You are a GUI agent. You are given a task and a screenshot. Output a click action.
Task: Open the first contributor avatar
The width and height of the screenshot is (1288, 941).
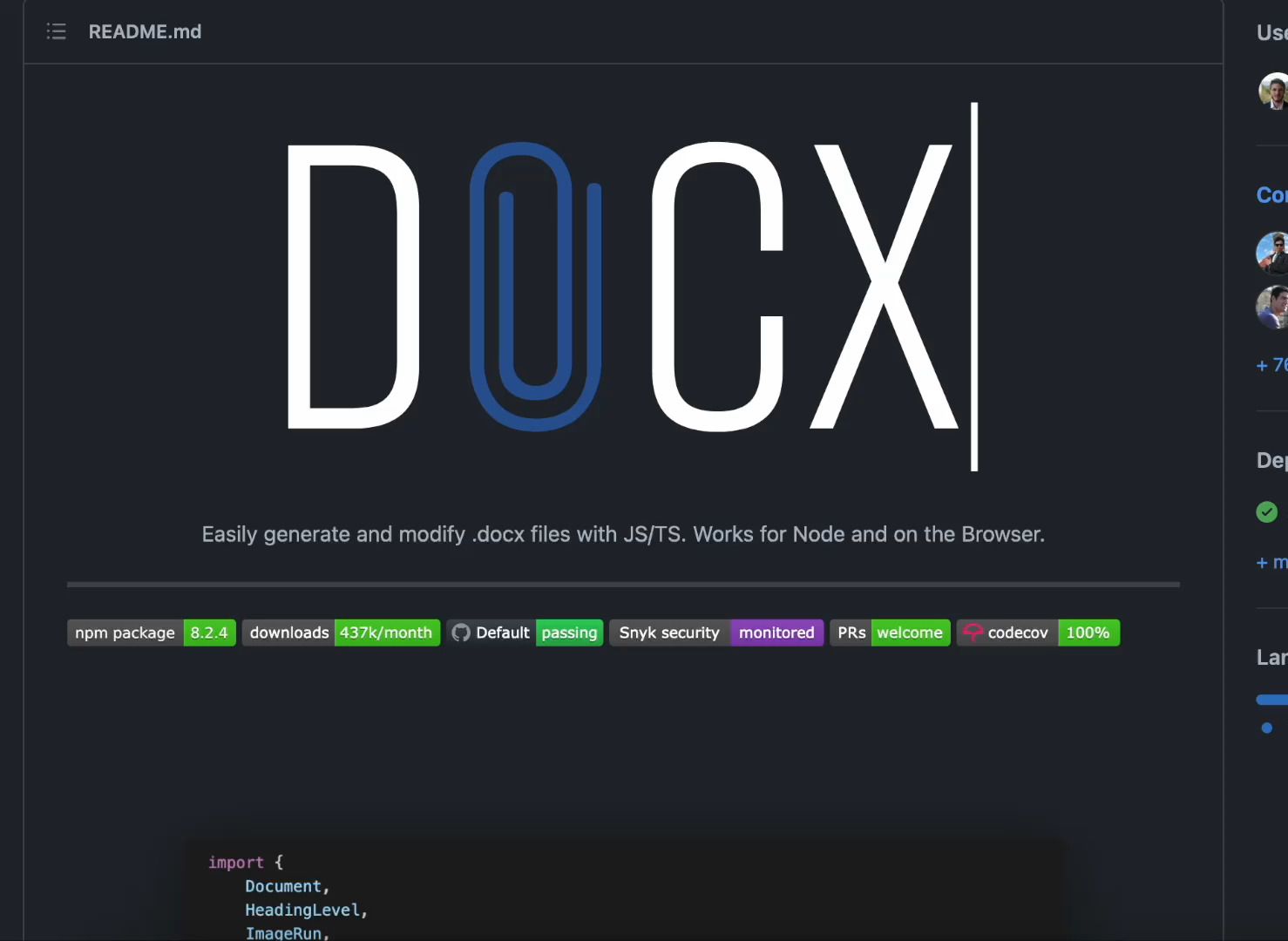click(x=1272, y=253)
